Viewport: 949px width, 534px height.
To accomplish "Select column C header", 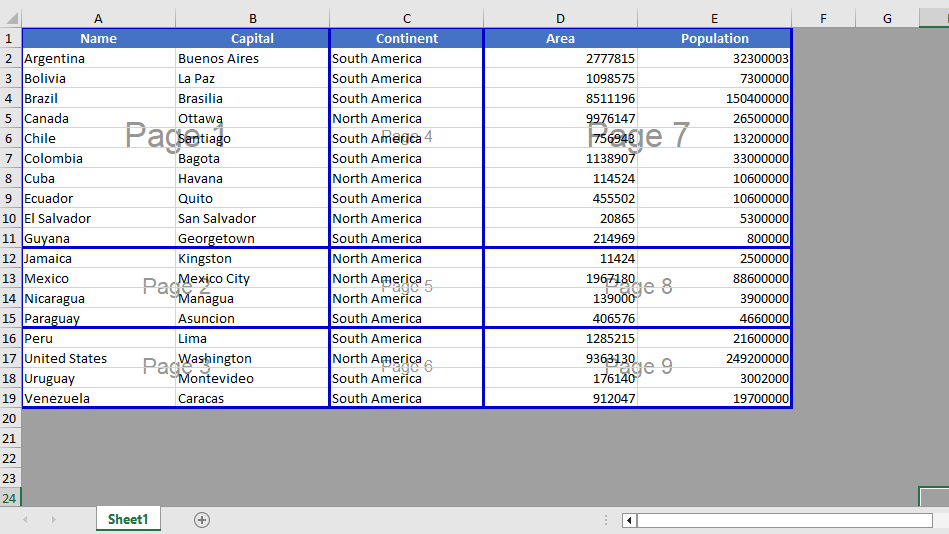I will (407, 19).
